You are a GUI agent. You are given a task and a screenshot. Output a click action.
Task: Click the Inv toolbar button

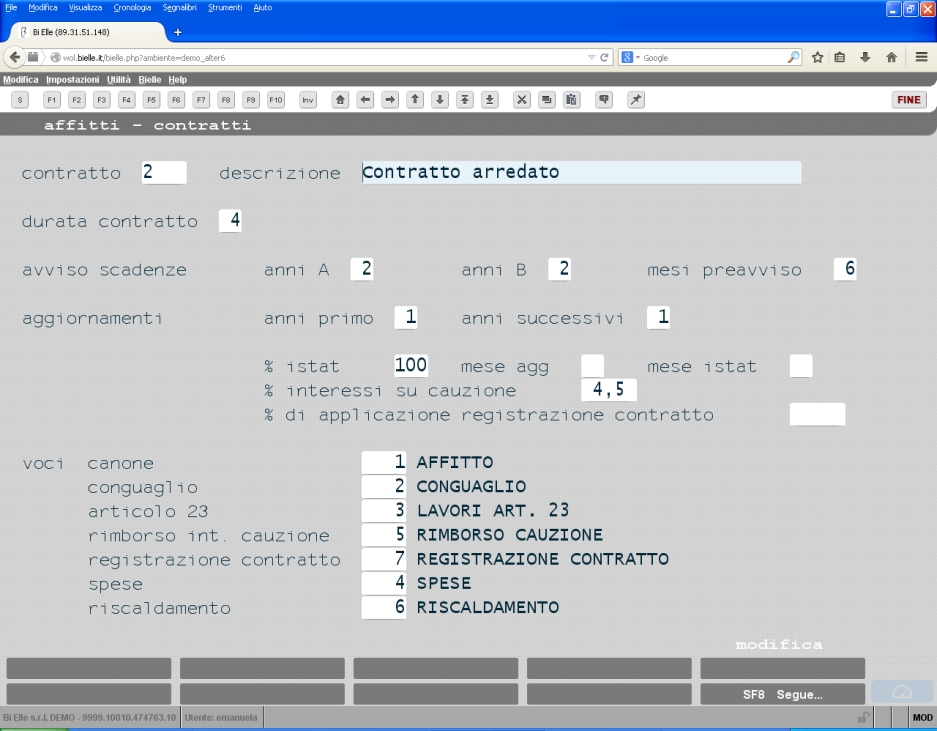[x=308, y=100]
